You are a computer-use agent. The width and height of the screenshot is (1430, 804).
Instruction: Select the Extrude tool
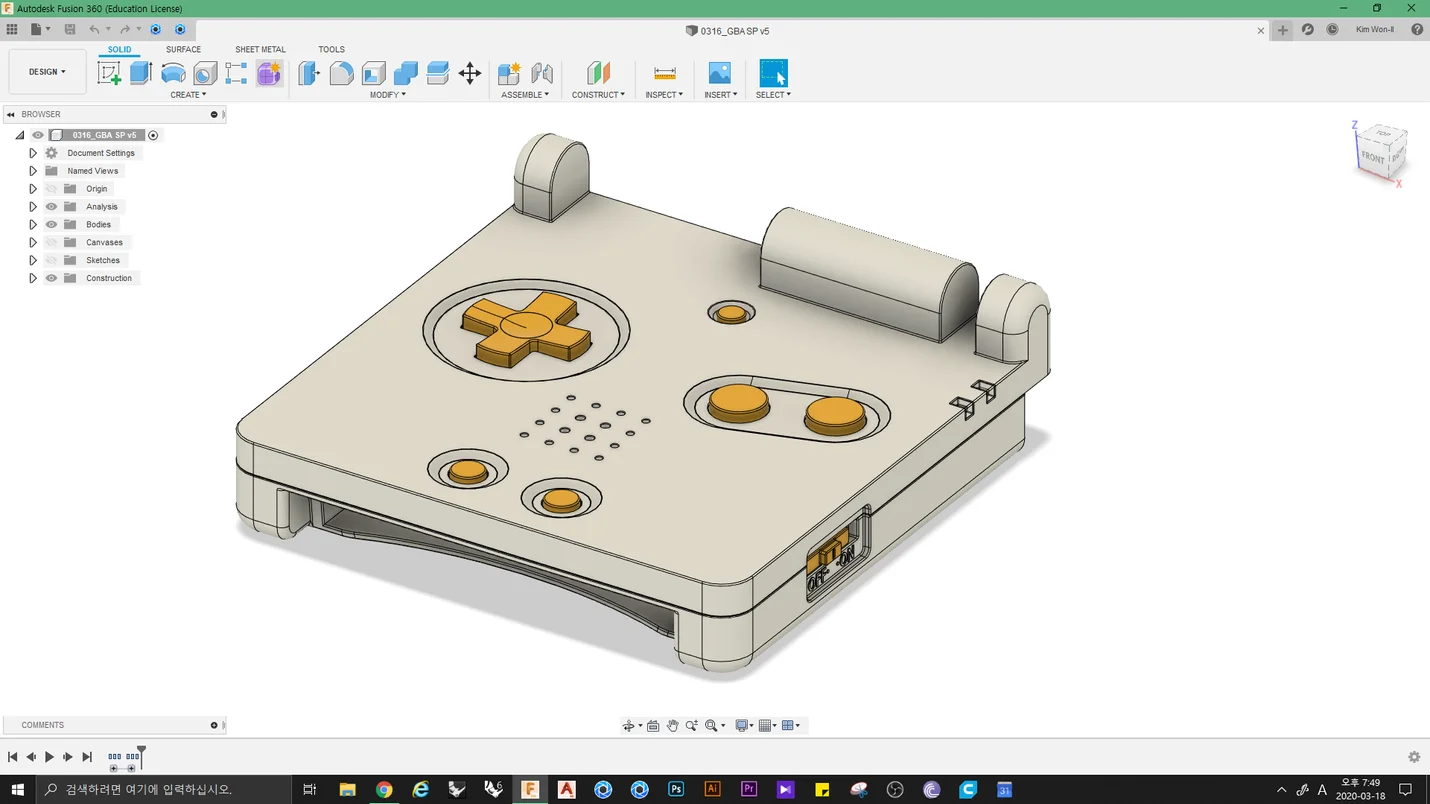(141, 73)
